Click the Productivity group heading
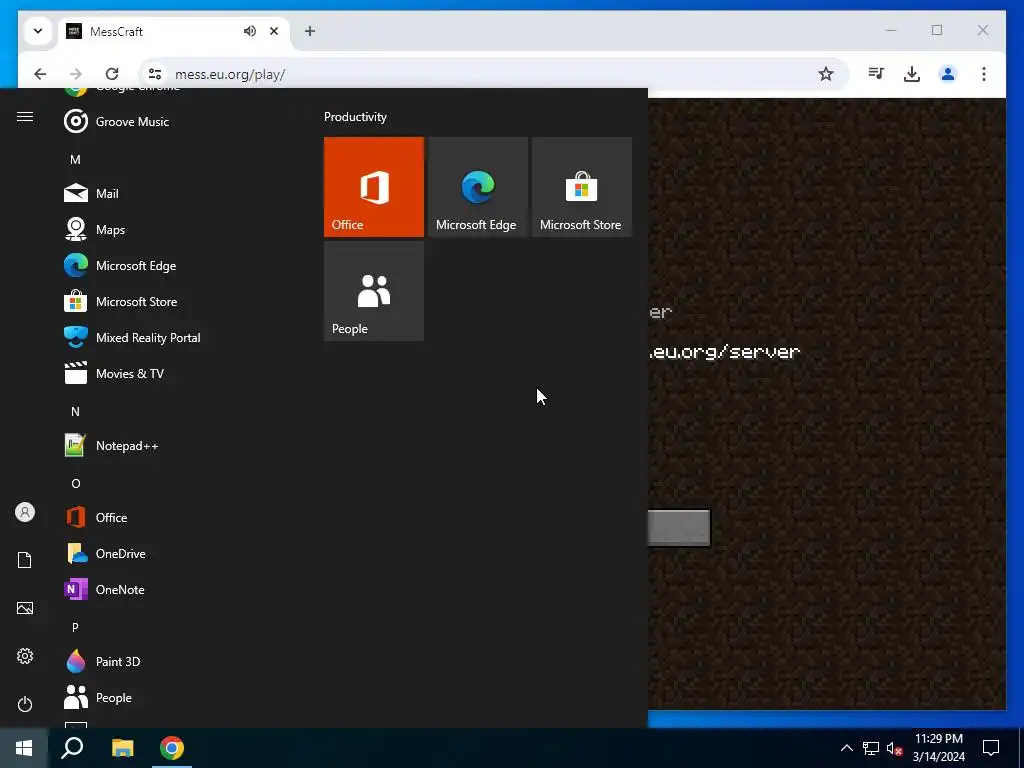This screenshot has height=768, width=1024. point(355,117)
